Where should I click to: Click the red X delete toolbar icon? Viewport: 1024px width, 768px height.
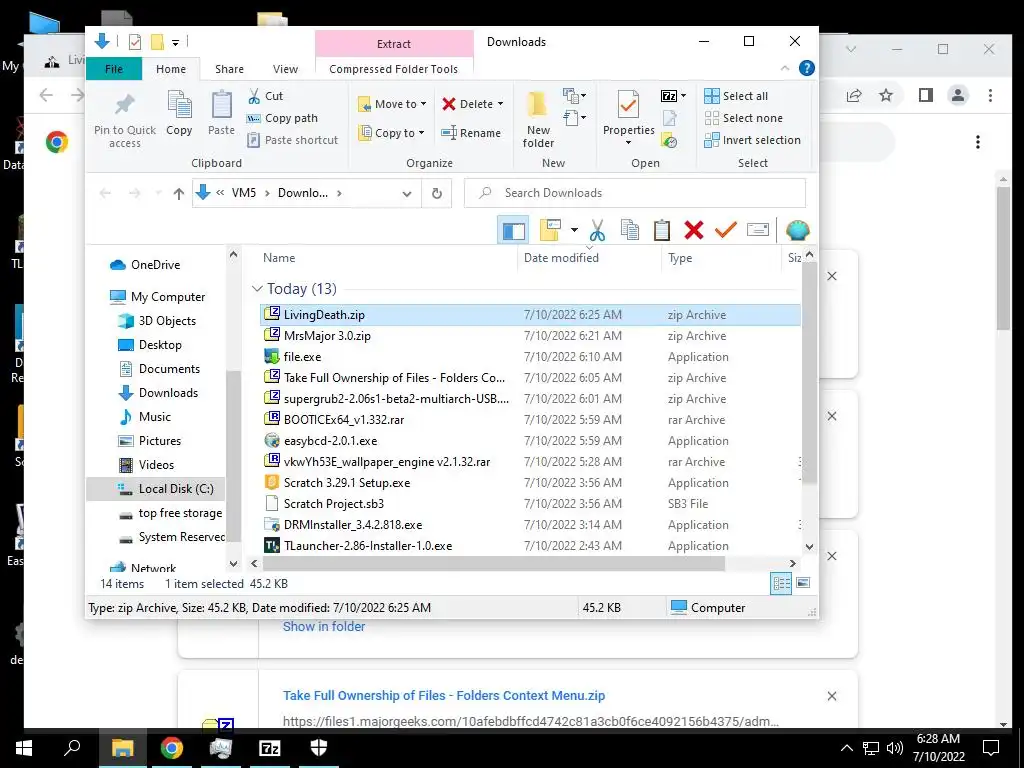694,230
